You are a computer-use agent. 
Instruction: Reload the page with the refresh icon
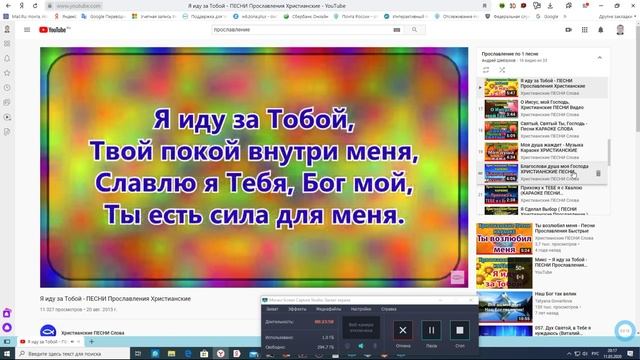(x=35, y=6)
